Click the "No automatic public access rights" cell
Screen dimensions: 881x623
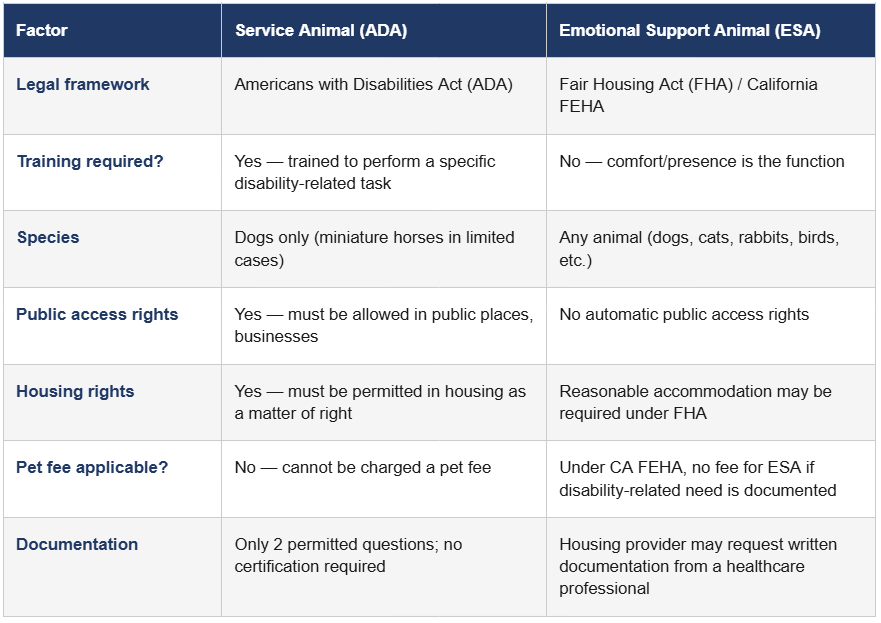click(684, 315)
